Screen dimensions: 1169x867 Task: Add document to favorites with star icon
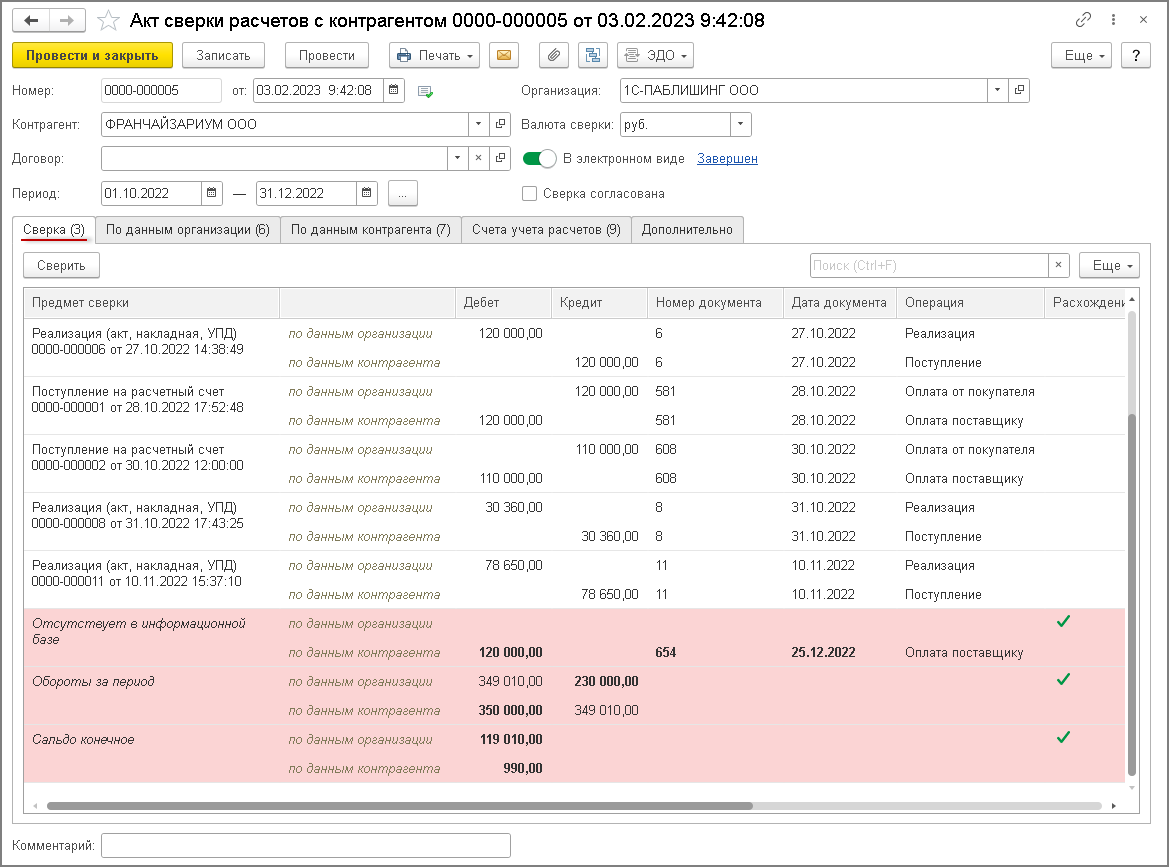click(108, 20)
